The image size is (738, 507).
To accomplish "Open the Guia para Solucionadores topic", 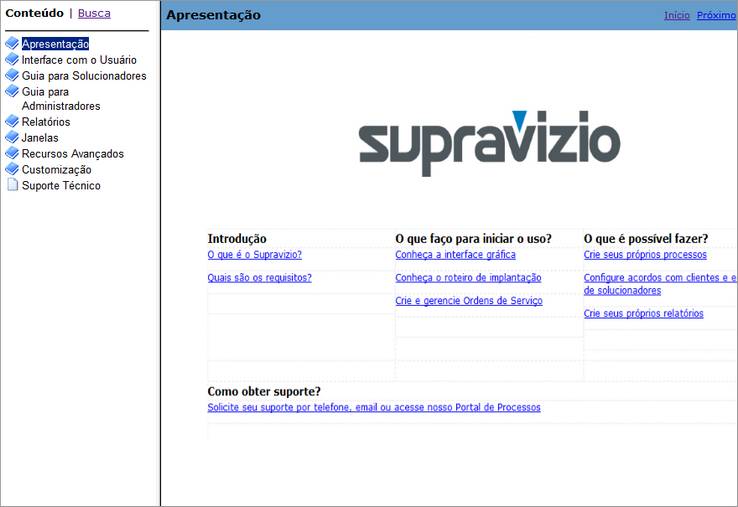I will coord(84,76).
